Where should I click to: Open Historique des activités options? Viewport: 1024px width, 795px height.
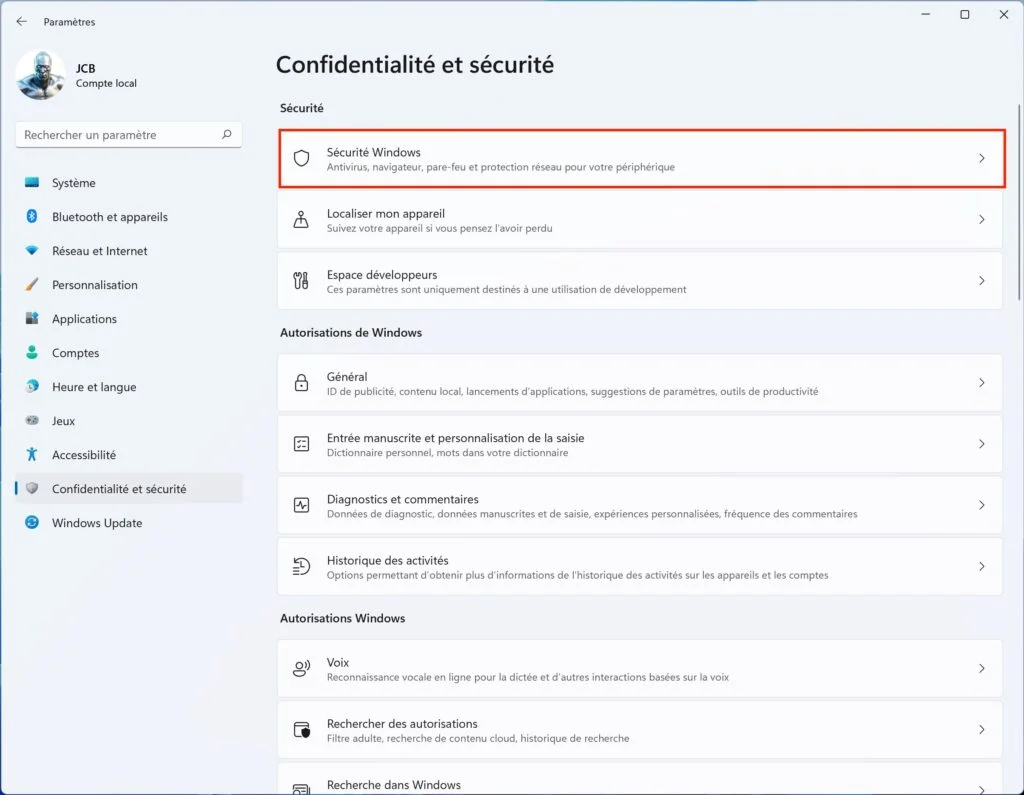coord(640,566)
